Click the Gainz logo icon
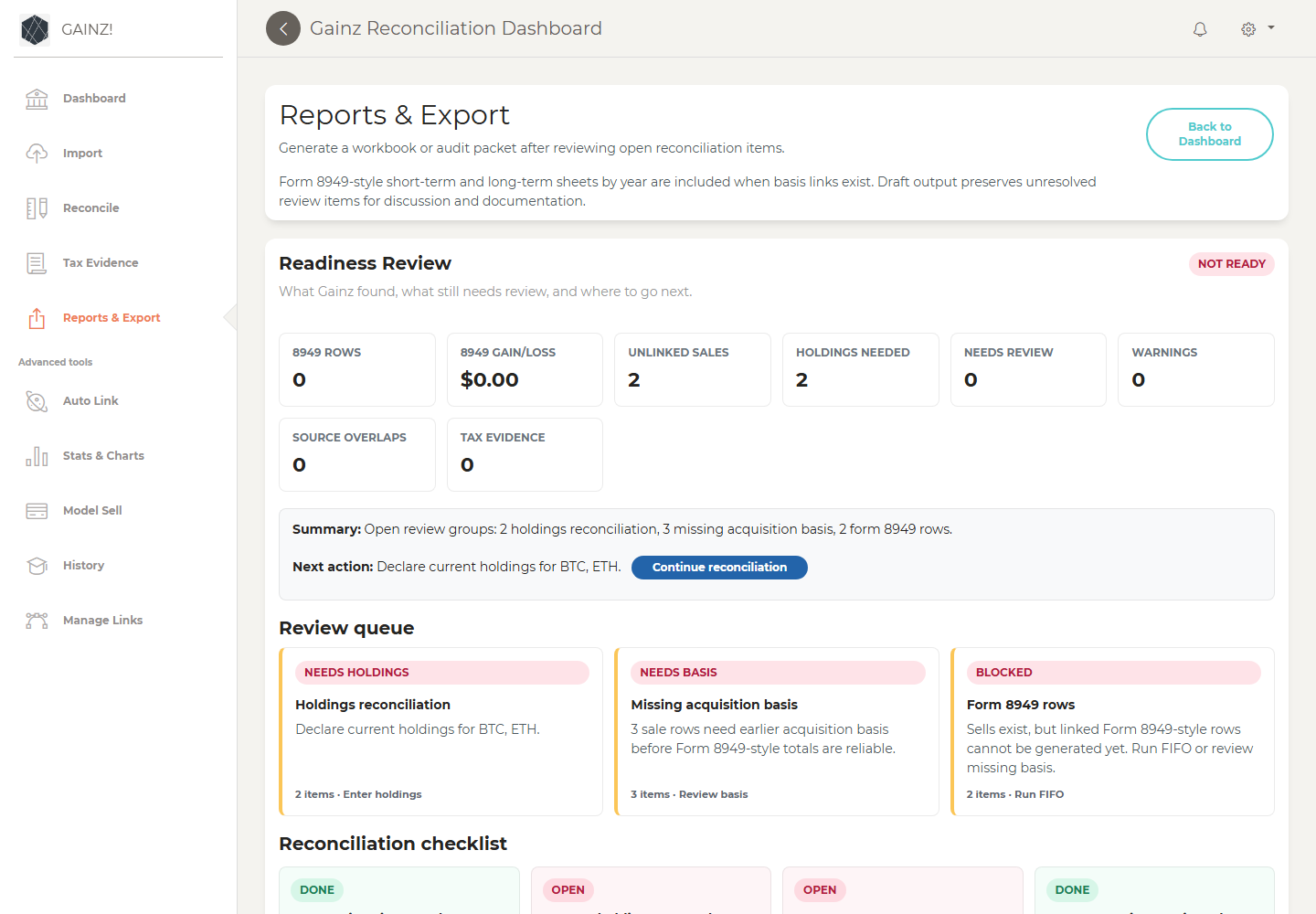This screenshot has width=1316, height=914. pyautogui.click(x=35, y=29)
